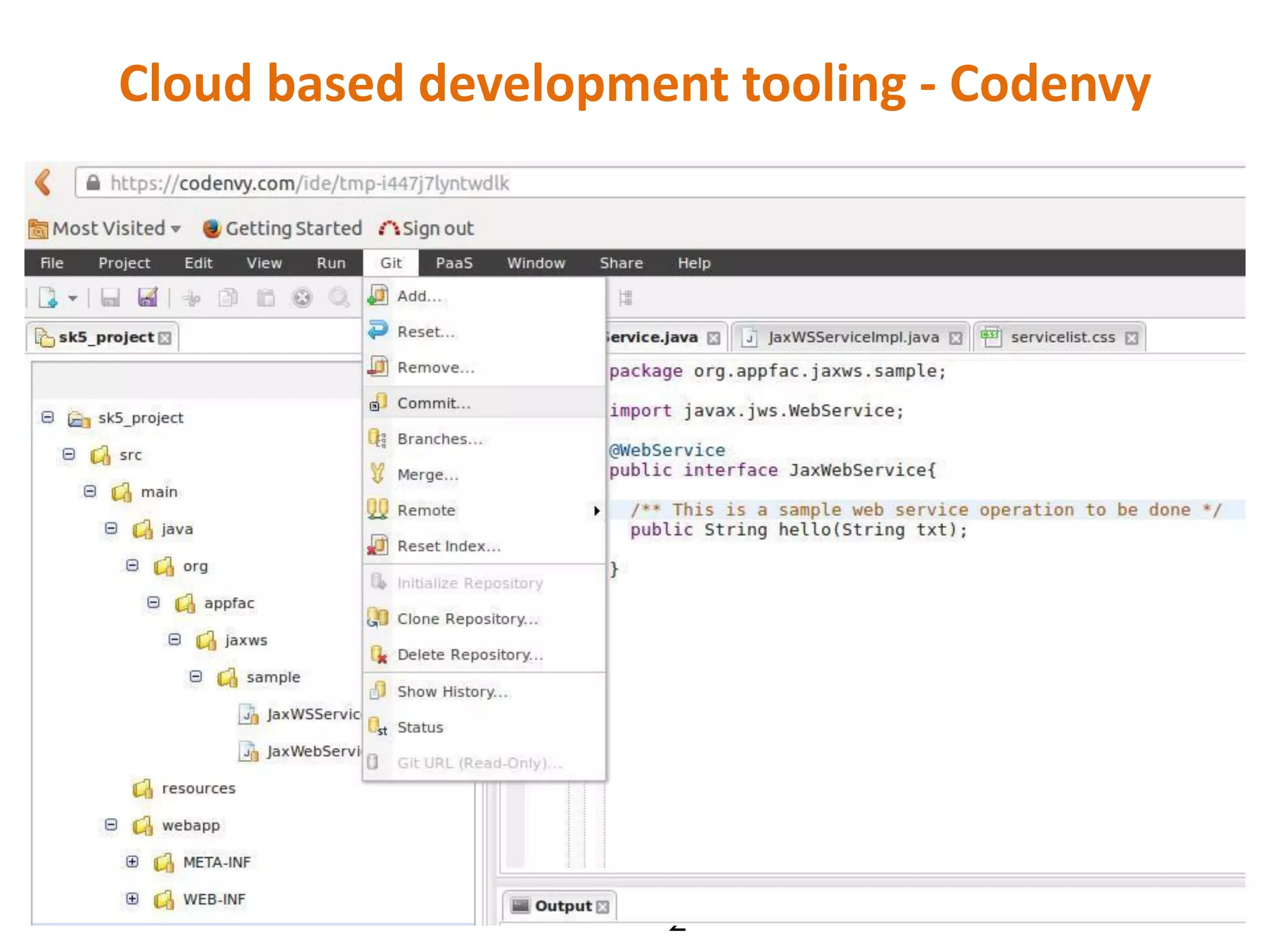Open the Edit menu
The image size is (1270, 952).
pos(198,263)
